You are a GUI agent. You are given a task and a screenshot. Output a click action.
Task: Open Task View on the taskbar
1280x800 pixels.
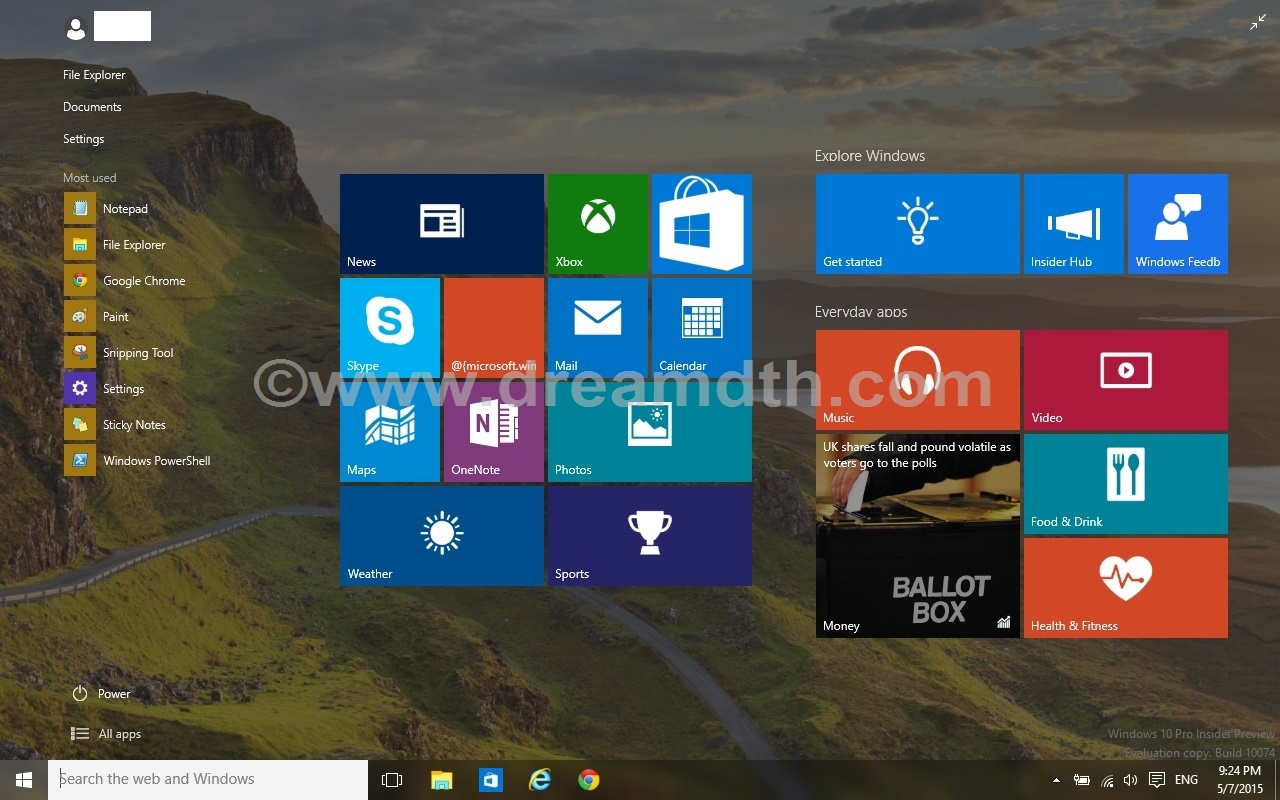point(392,780)
